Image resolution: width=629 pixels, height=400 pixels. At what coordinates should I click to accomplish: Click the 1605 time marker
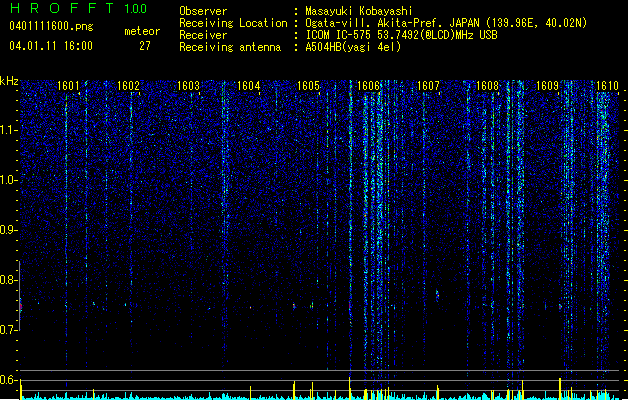(x=308, y=86)
